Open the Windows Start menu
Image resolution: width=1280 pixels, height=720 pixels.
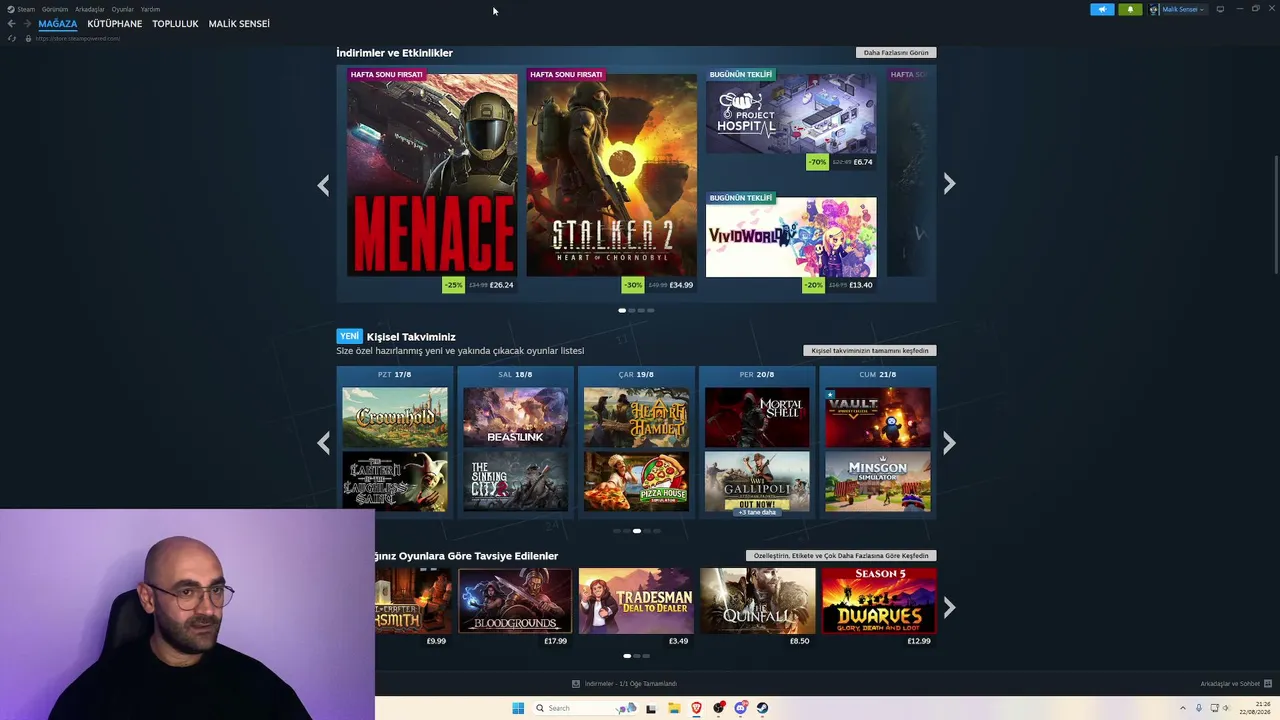(x=518, y=708)
